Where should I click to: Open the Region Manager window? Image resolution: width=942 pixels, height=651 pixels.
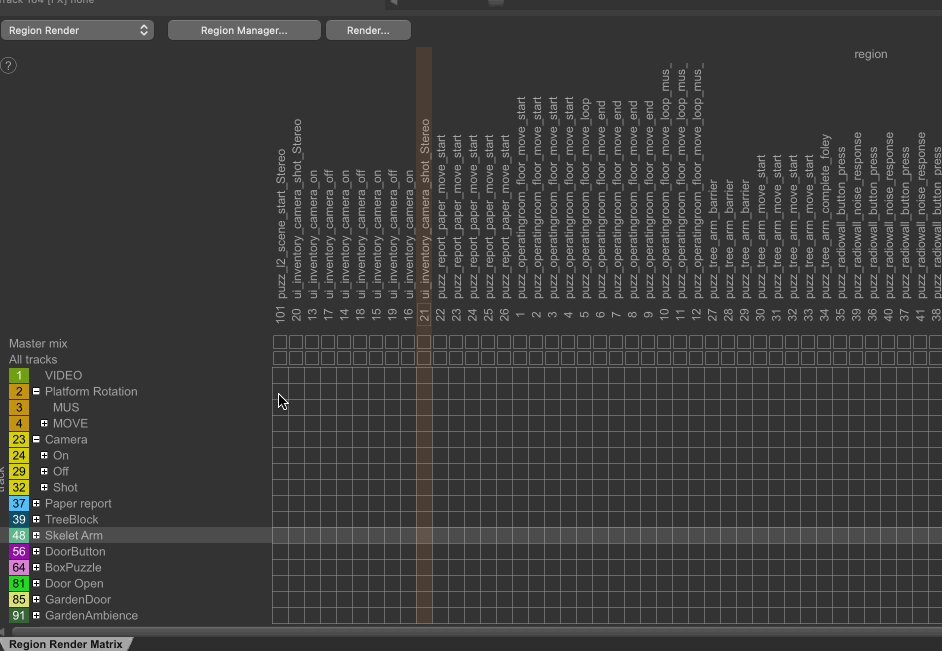[x=244, y=30]
